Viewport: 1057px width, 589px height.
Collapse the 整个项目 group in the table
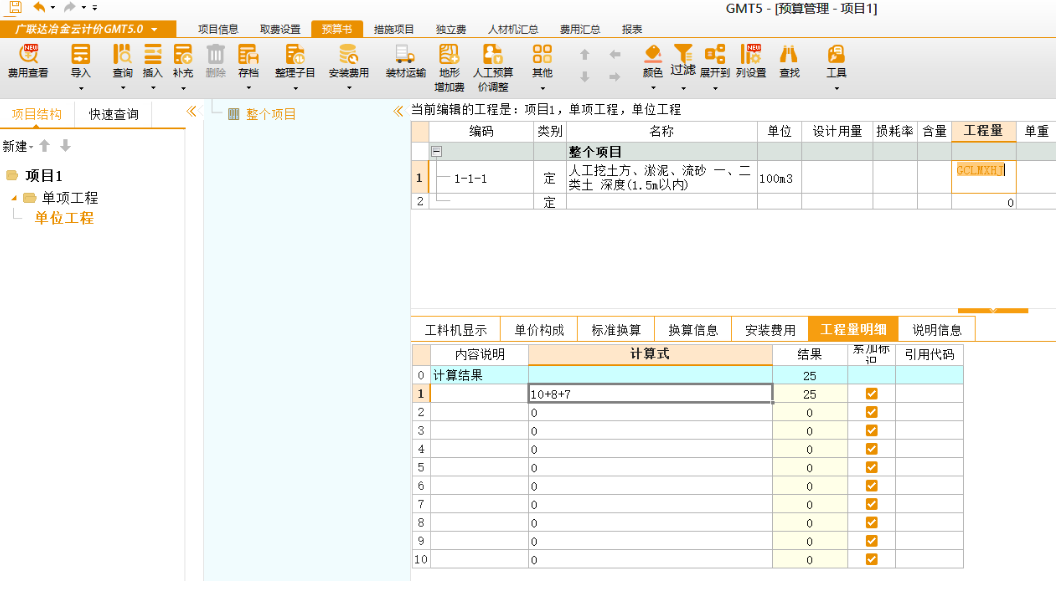[437, 152]
